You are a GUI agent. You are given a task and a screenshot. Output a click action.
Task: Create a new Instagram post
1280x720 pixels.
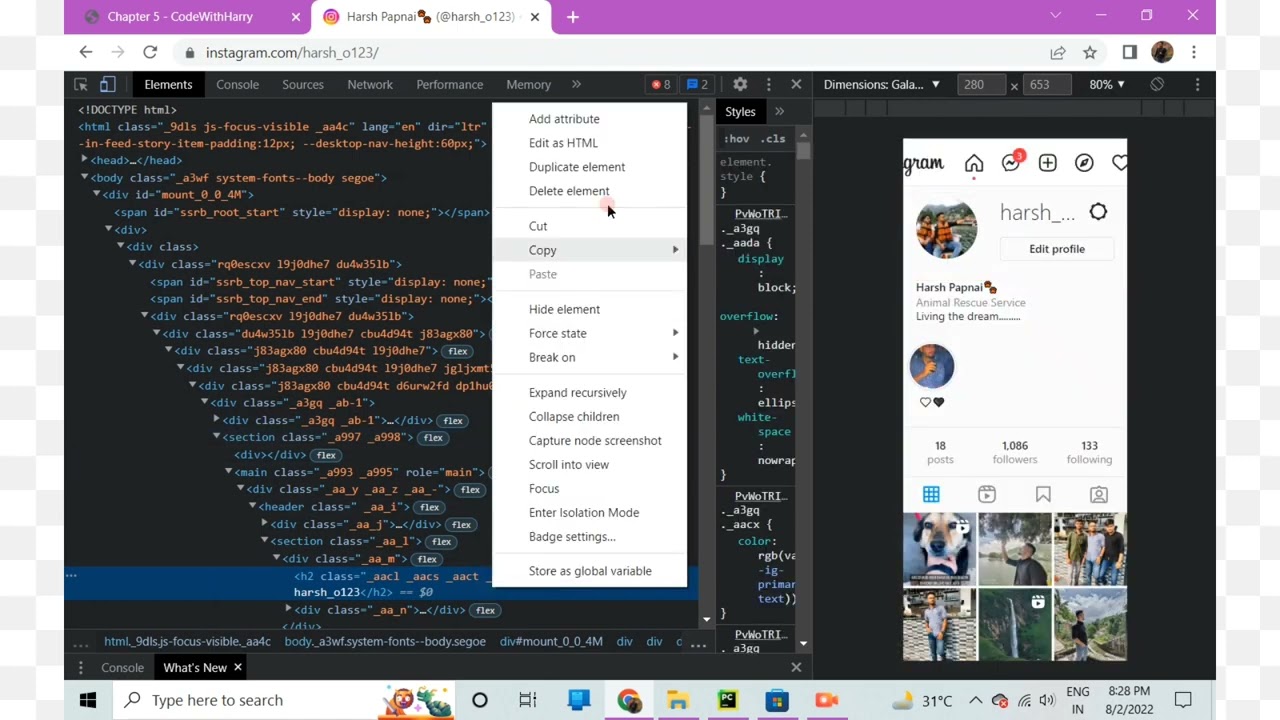pos(1047,163)
